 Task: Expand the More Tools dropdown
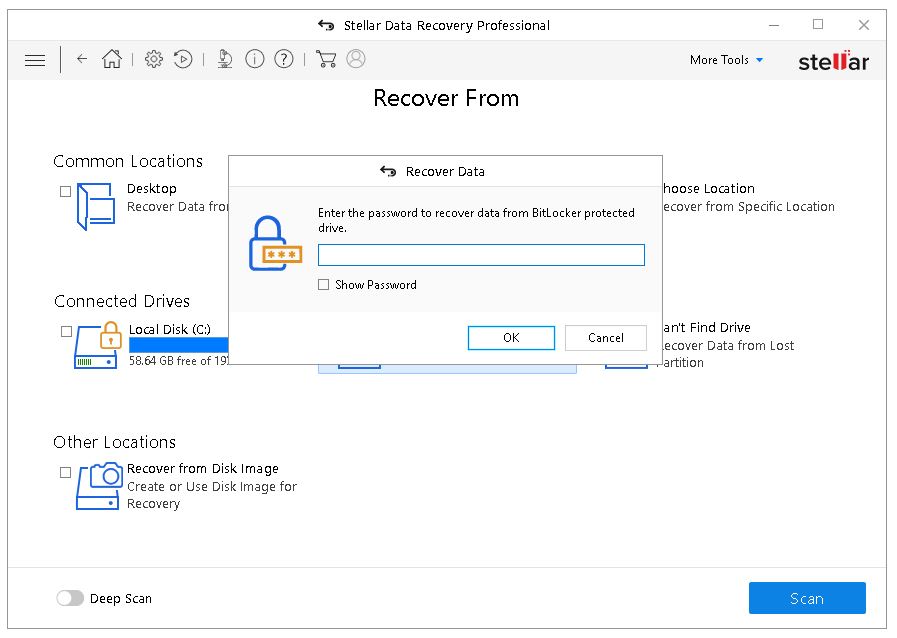coord(726,60)
